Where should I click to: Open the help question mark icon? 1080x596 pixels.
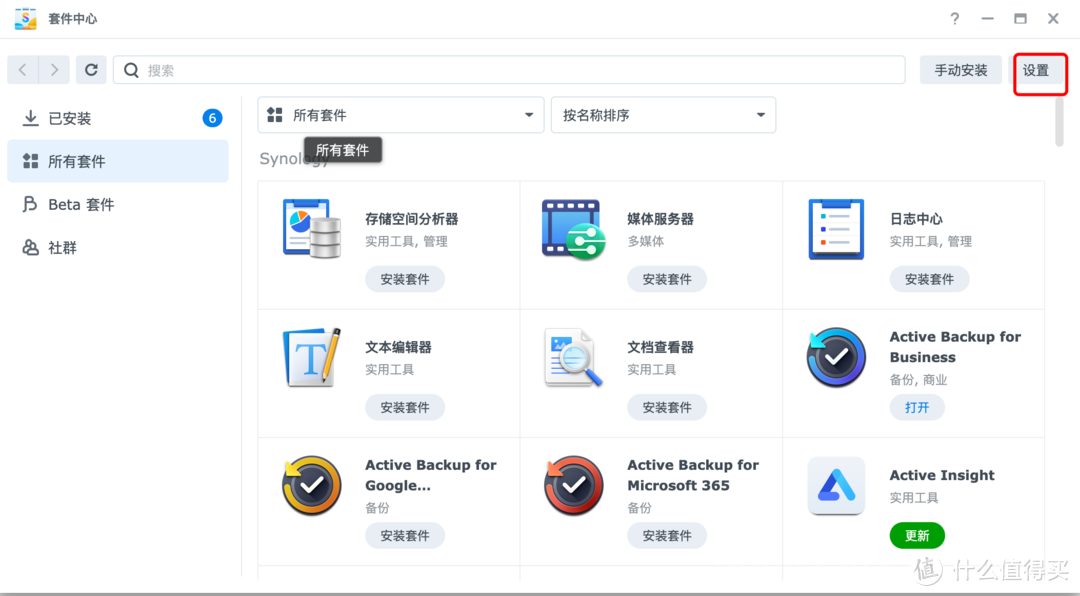pos(954,19)
